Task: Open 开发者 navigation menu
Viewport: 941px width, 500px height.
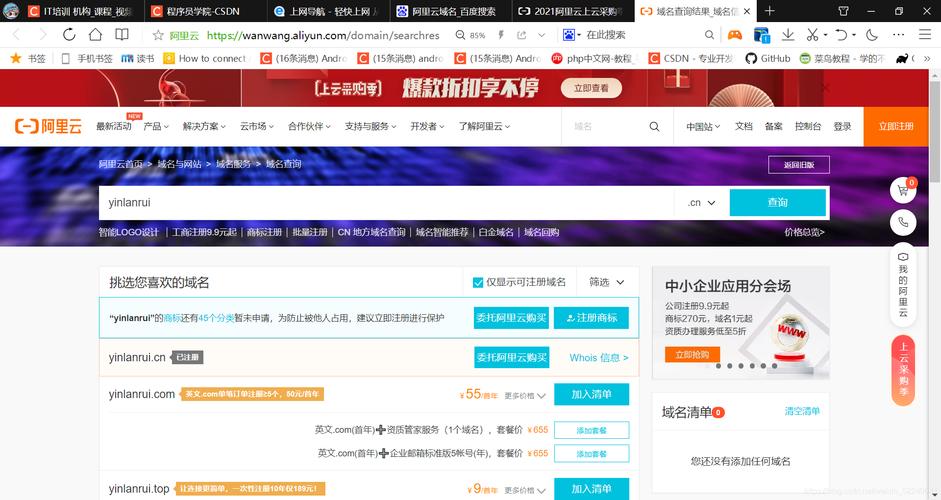Action: coord(427,126)
